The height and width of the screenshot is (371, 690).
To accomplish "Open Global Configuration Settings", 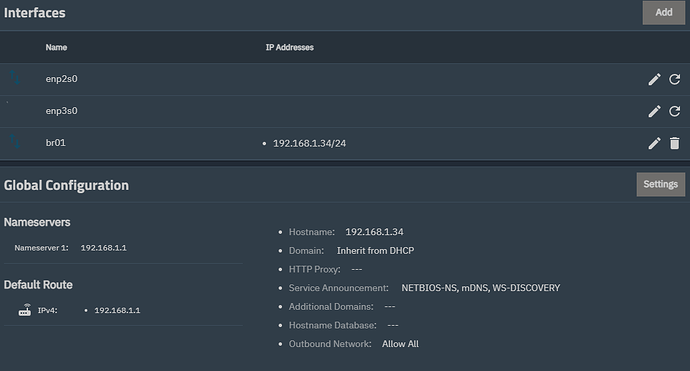I will pyautogui.click(x=661, y=184).
